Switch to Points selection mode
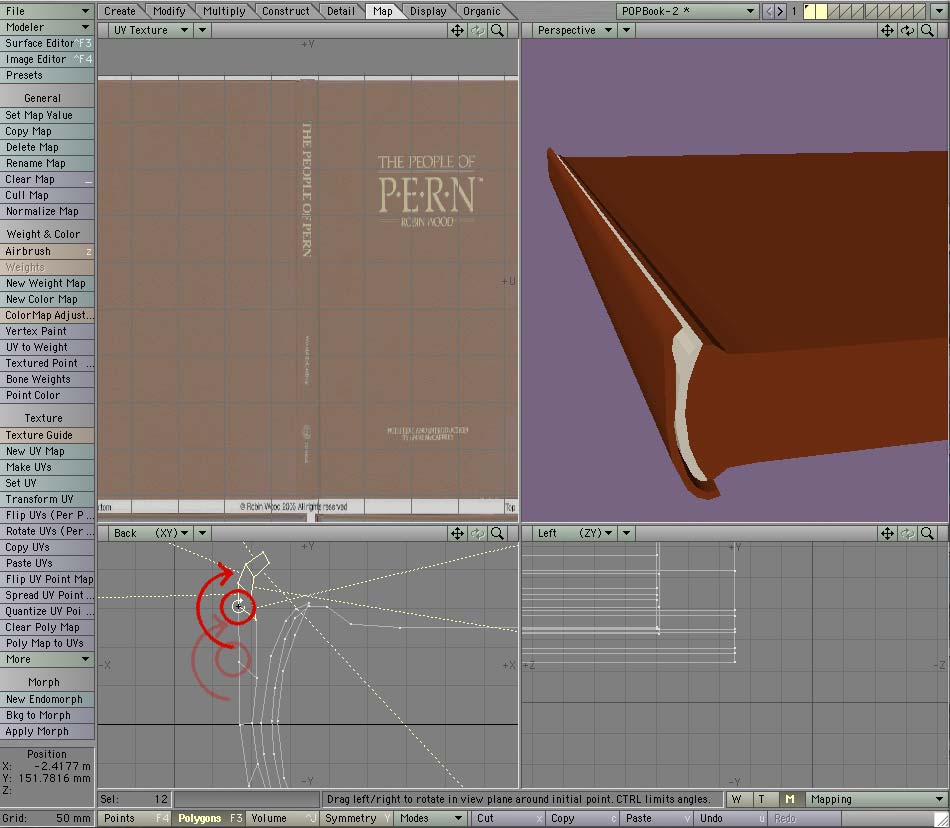This screenshot has height=828, width=950. click(135, 818)
